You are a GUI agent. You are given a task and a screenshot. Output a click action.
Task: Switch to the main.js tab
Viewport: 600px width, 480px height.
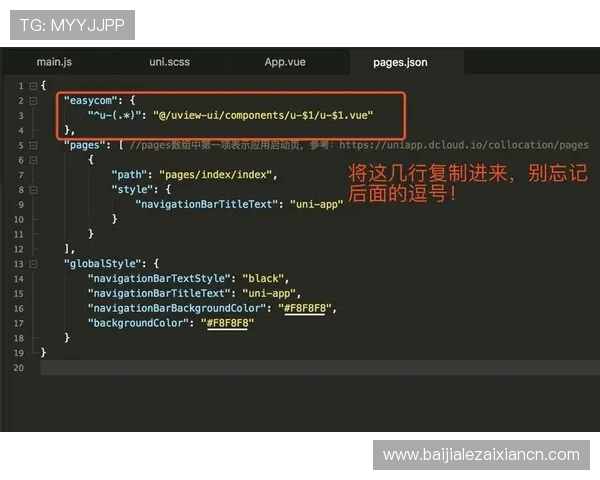[54, 62]
